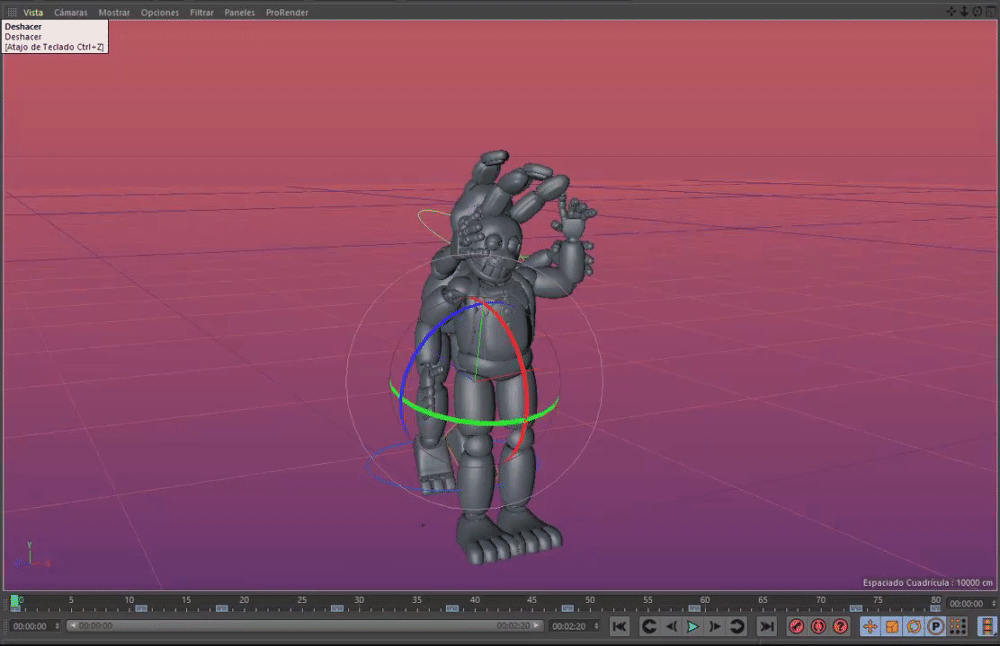
Task: Step back one frame
Action: [x=671, y=626]
